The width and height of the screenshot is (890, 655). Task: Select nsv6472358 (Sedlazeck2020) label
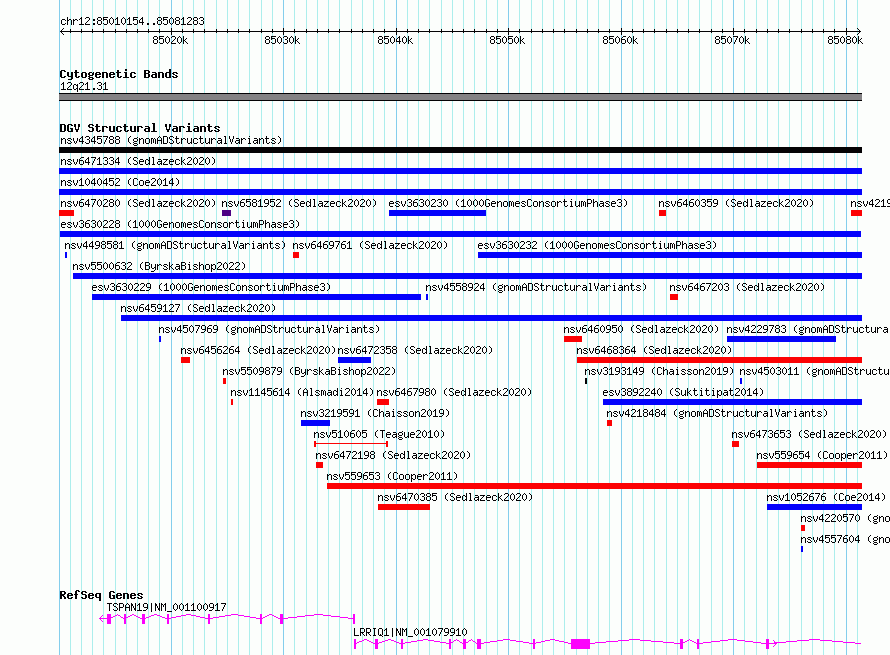click(x=415, y=350)
